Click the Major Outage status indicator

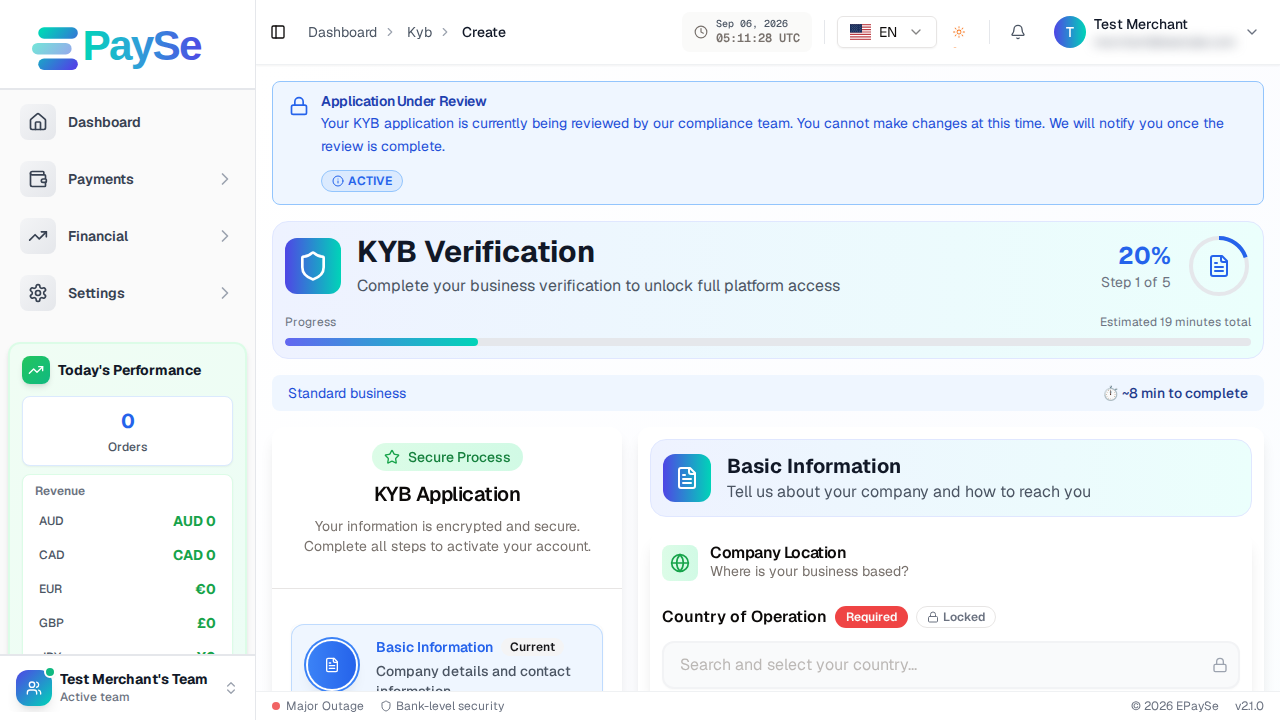point(317,706)
